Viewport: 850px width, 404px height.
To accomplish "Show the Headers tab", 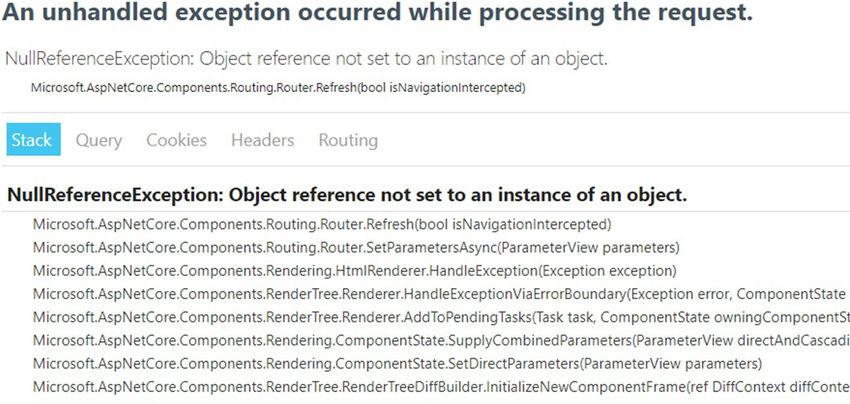I will [x=262, y=140].
